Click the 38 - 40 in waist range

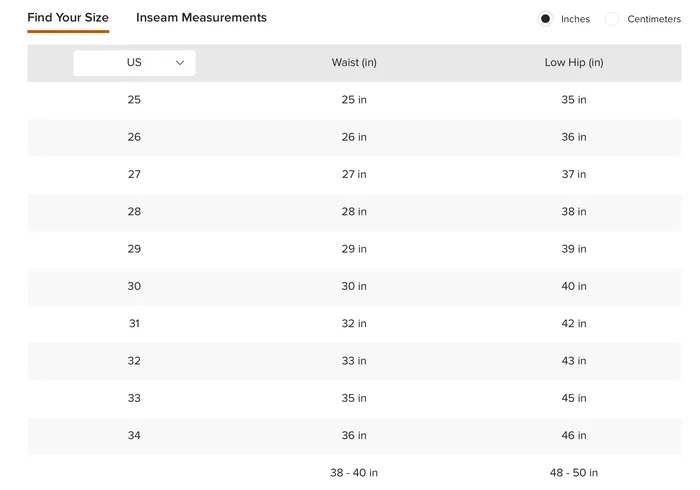(x=354, y=473)
